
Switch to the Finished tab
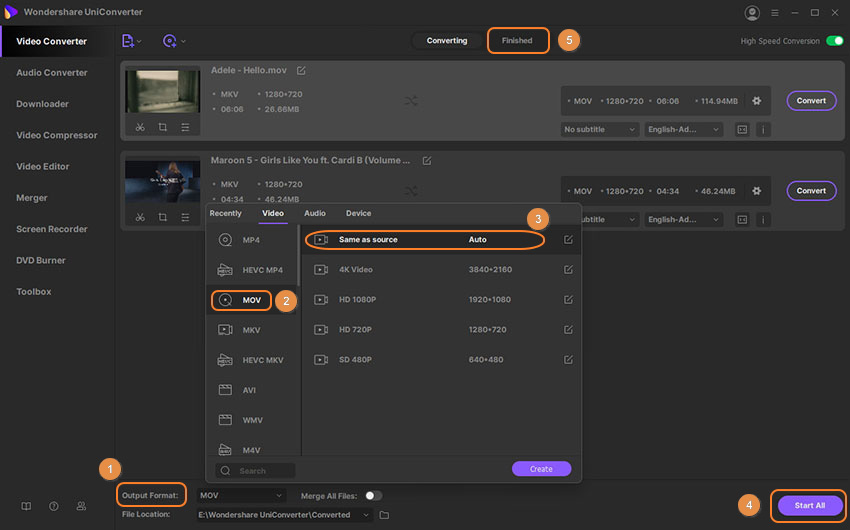pyautogui.click(x=517, y=41)
